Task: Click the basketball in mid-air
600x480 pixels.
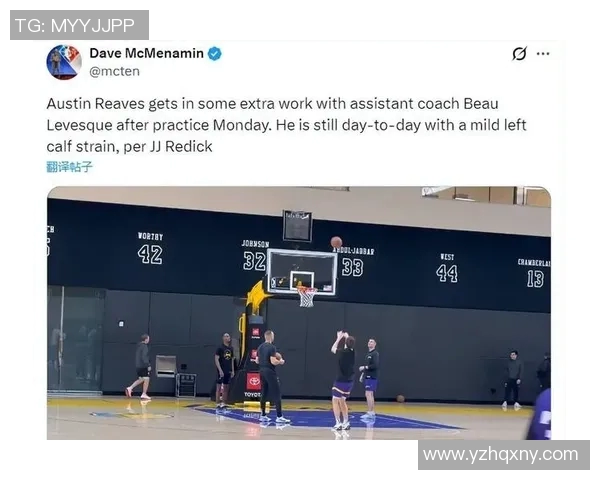Action: (x=336, y=242)
